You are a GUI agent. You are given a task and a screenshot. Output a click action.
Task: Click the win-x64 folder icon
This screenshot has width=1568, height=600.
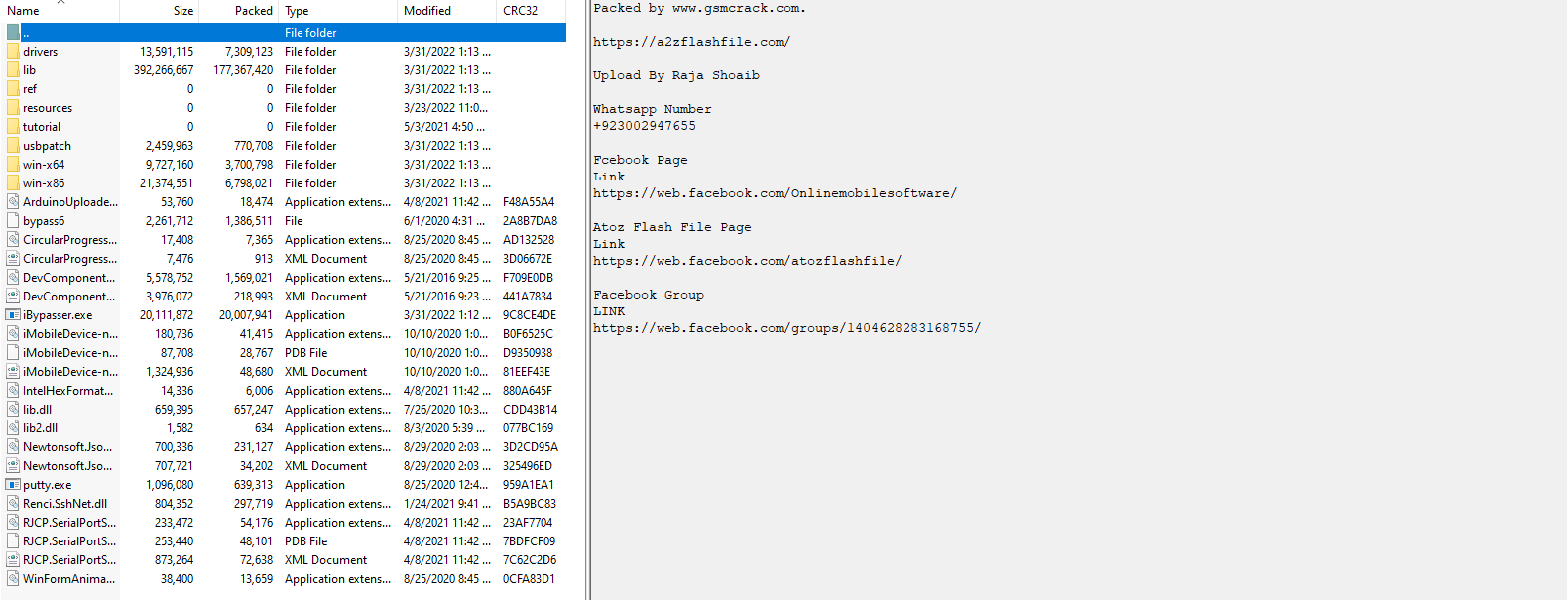[13, 165]
